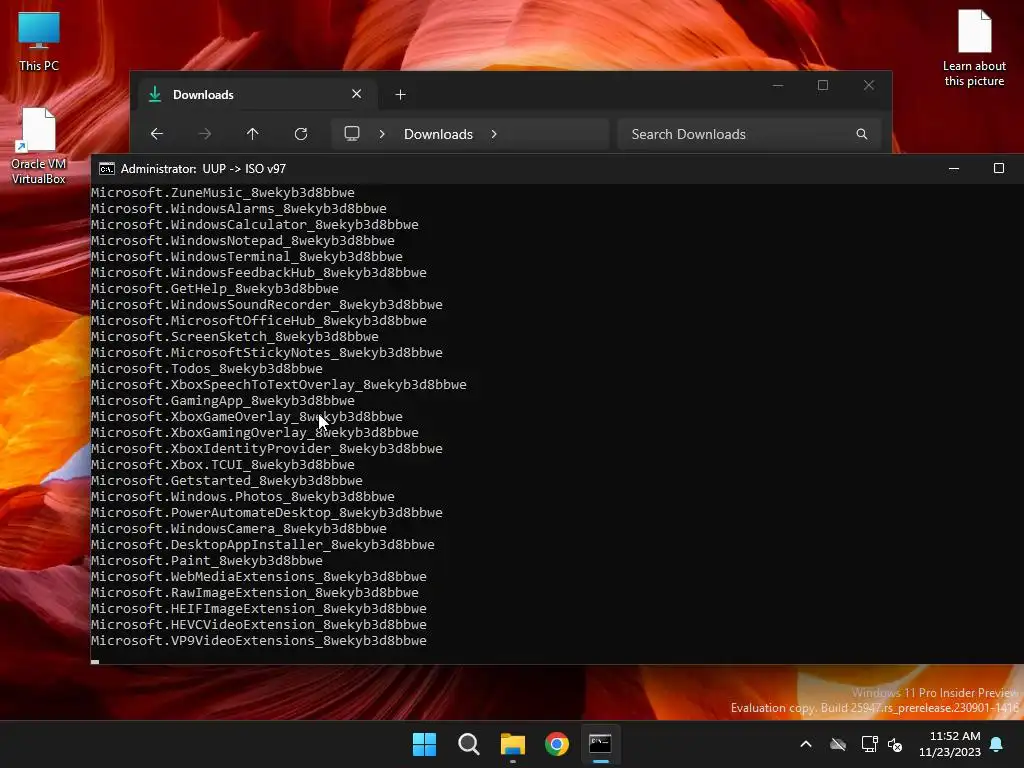The height and width of the screenshot is (768, 1024).
Task: Click the Microsoft.WindowsFeedbackHub line
Action: click(x=259, y=272)
